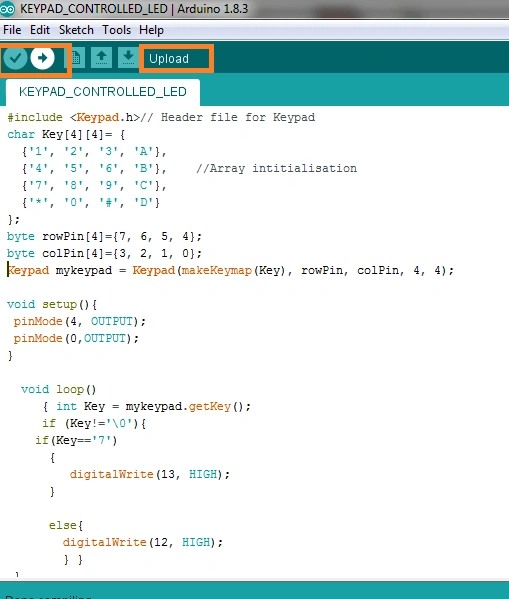Click the 'void loop()' line
This screenshot has width=509, height=599.
(x=58, y=389)
